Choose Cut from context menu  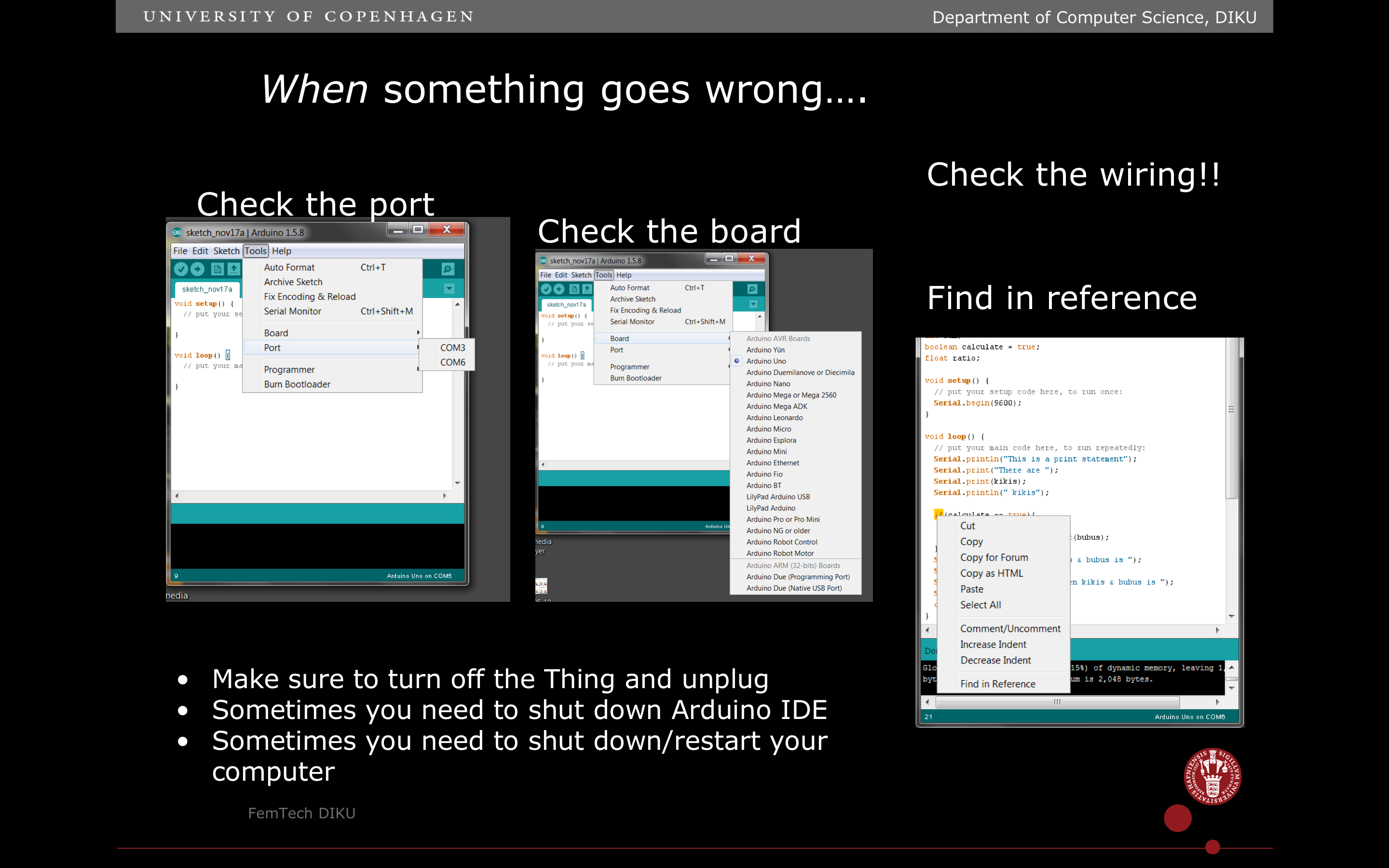click(x=1003, y=526)
